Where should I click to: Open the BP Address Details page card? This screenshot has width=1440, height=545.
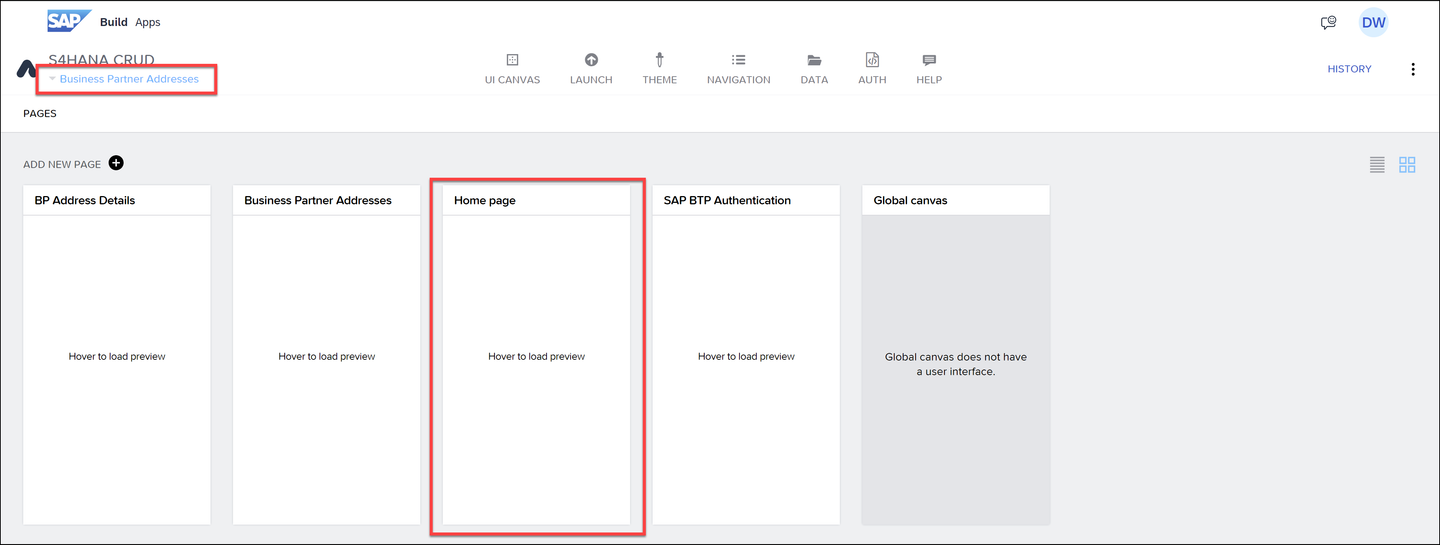117,355
